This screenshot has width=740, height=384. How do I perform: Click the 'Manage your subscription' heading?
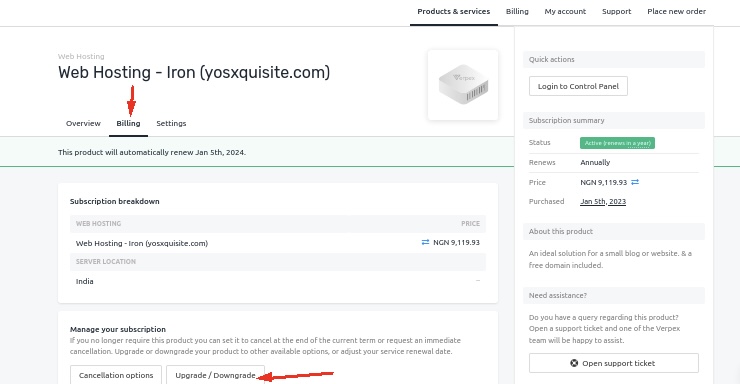coord(118,329)
